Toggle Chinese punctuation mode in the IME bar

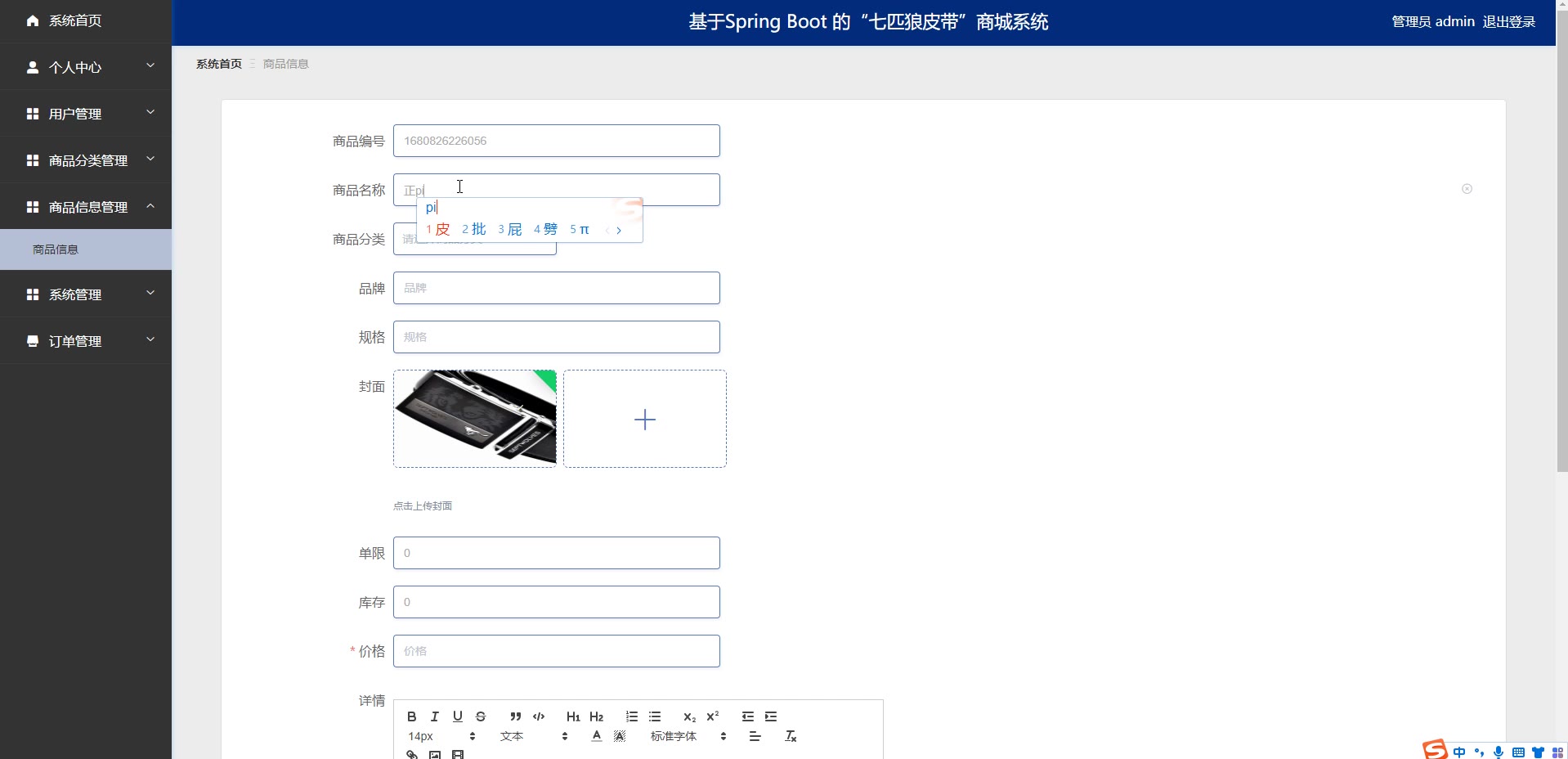pyautogui.click(x=1479, y=752)
